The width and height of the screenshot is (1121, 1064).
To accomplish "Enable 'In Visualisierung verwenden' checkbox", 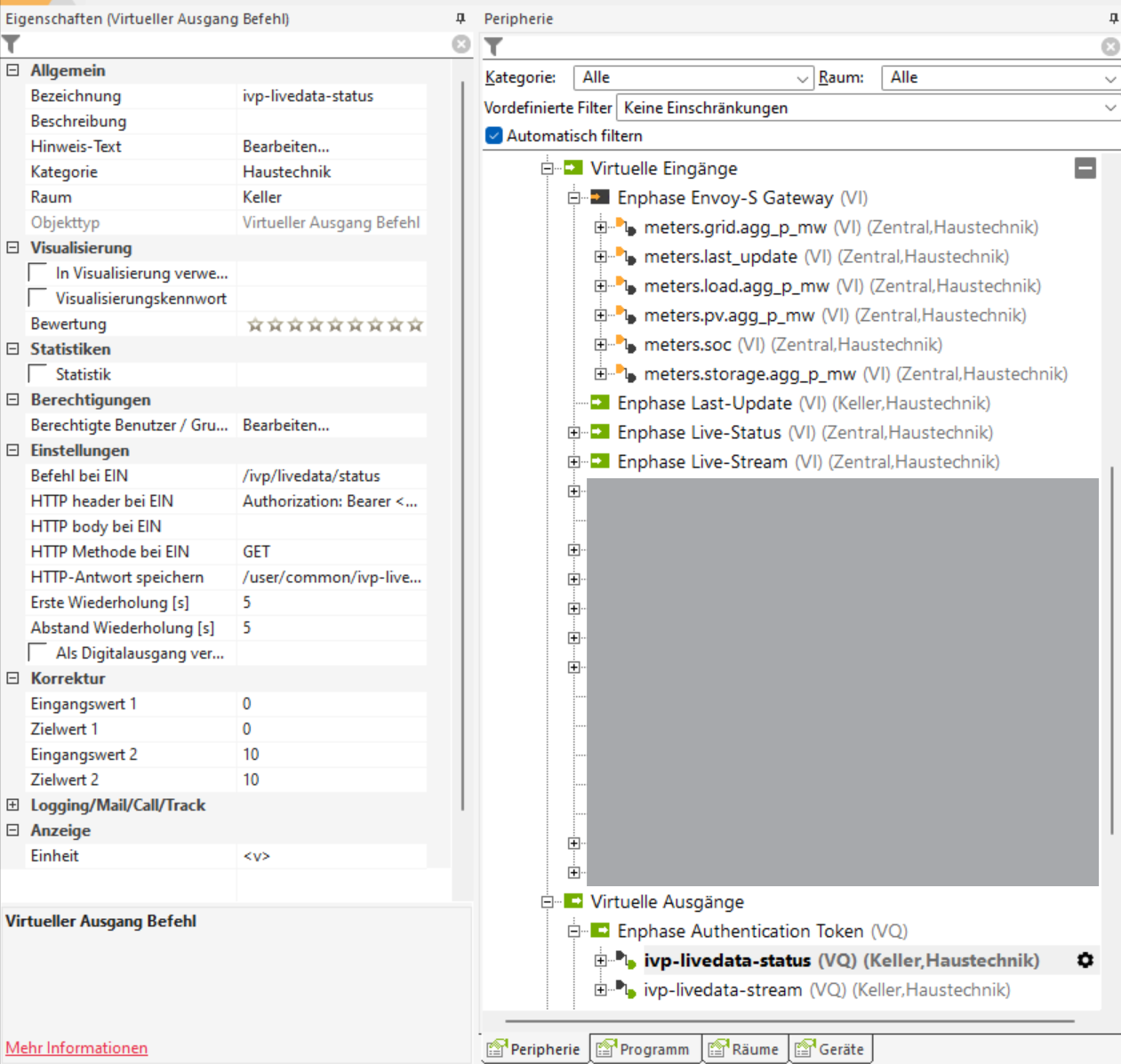I will click(x=38, y=272).
